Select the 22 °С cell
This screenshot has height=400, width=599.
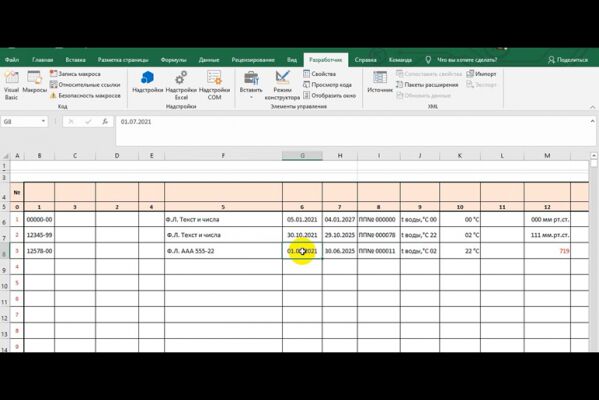pos(460,251)
